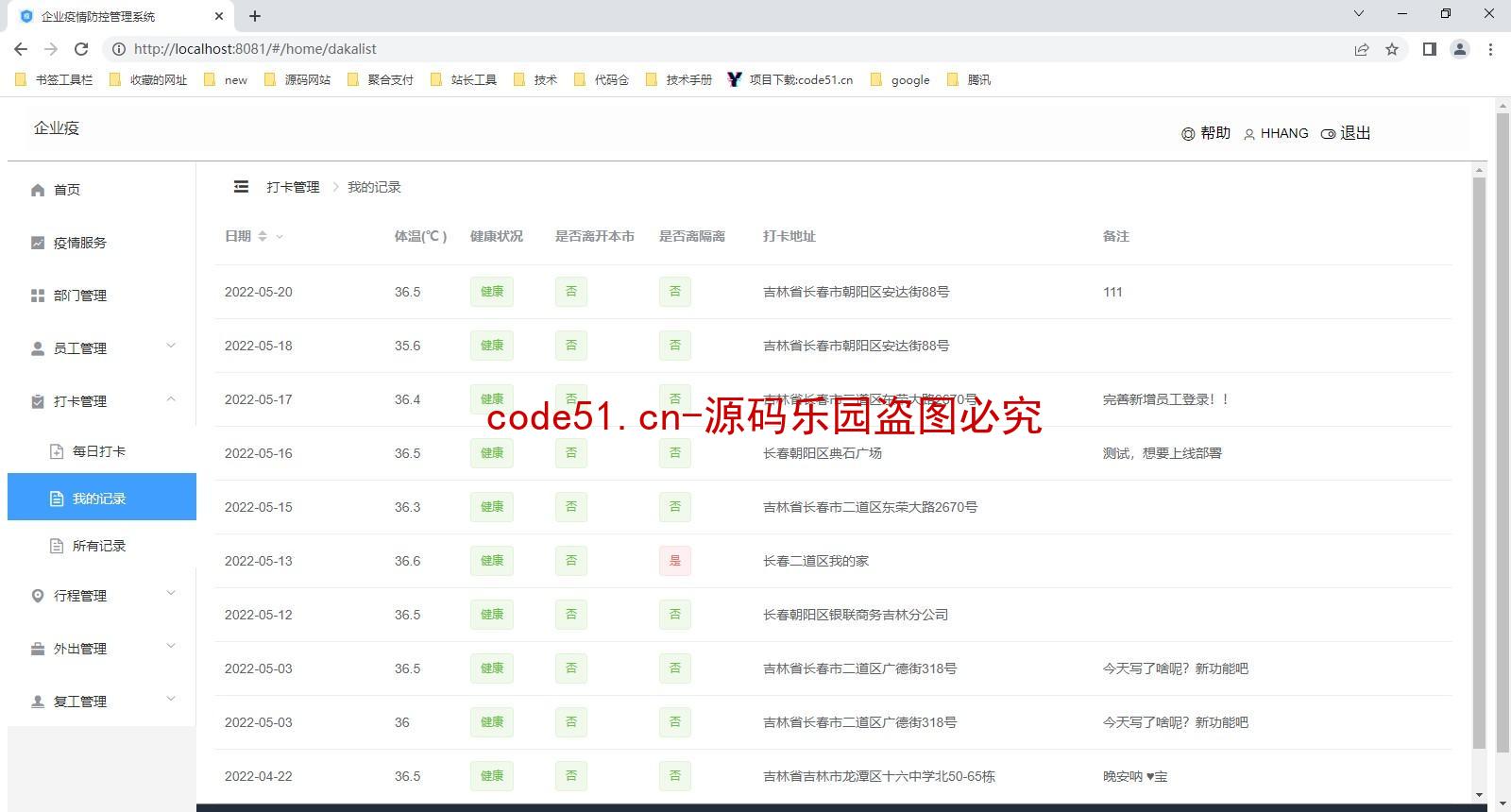Open the tab search dropdown chevron

click(x=1359, y=13)
